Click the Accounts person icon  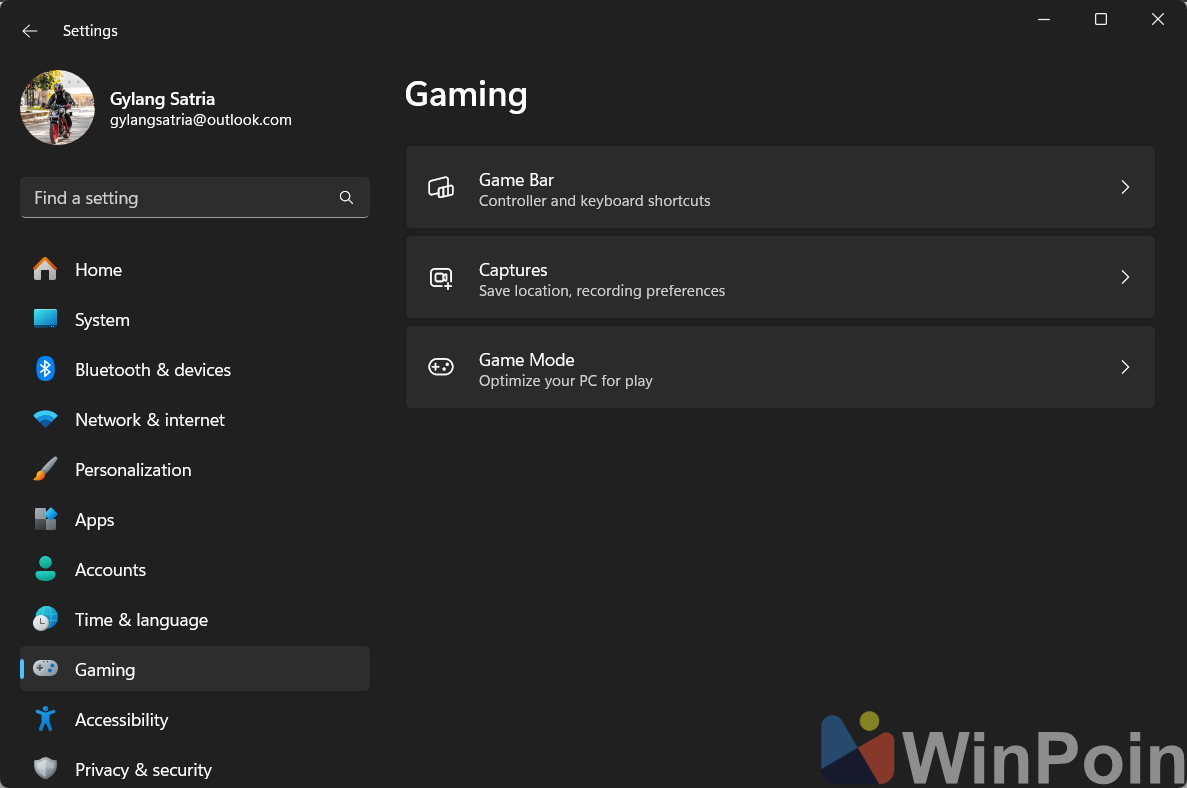tap(45, 569)
